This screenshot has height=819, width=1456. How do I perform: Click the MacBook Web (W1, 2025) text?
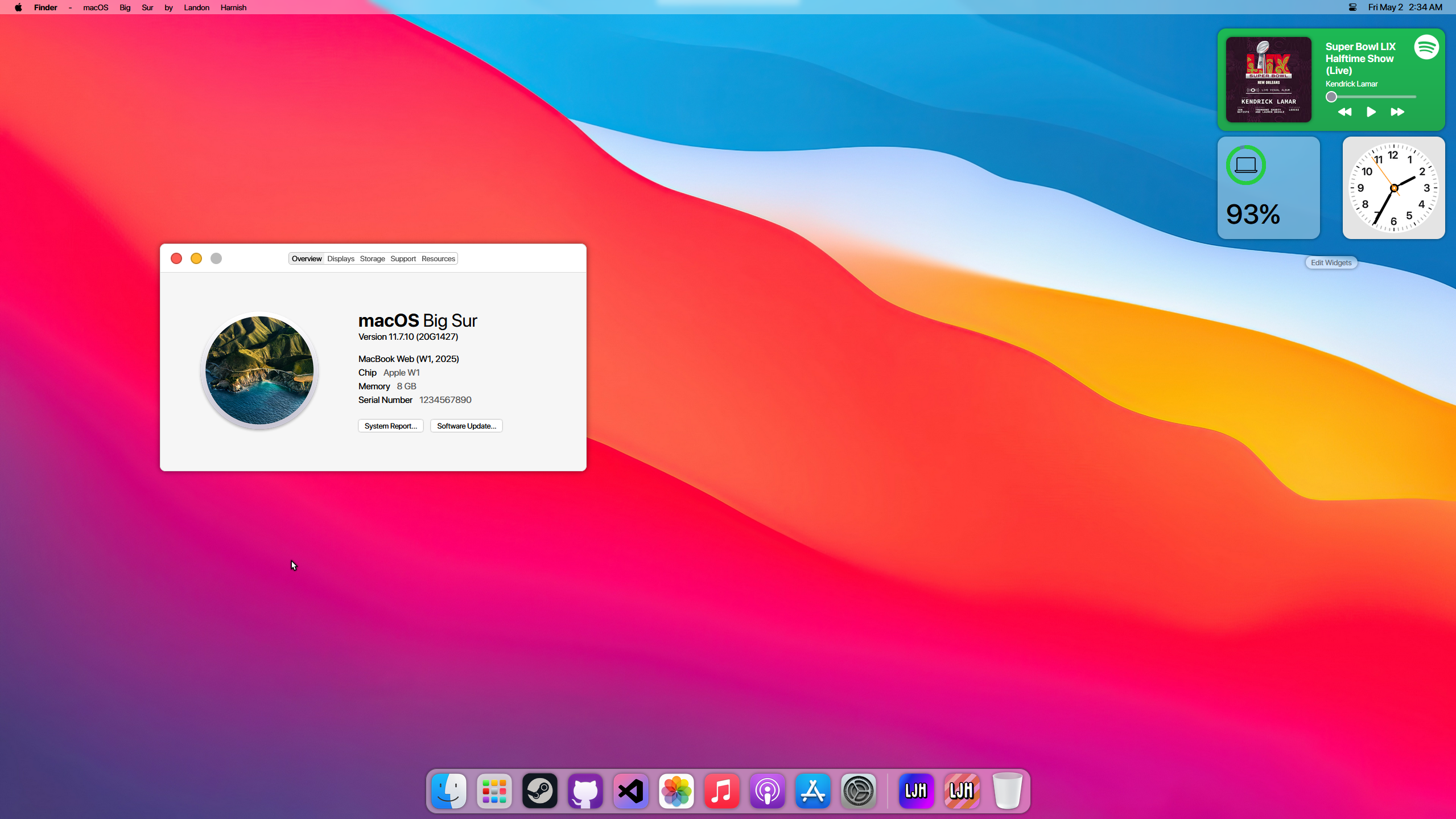(409, 359)
